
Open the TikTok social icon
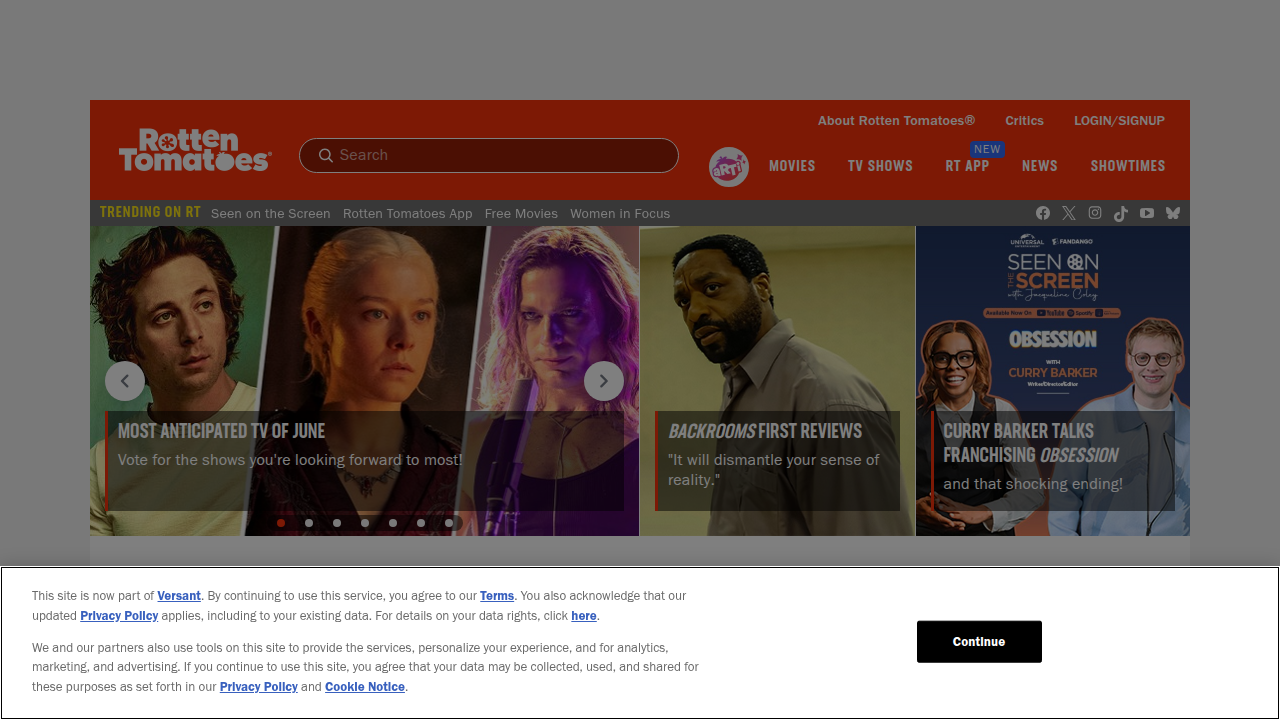(x=1121, y=213)
